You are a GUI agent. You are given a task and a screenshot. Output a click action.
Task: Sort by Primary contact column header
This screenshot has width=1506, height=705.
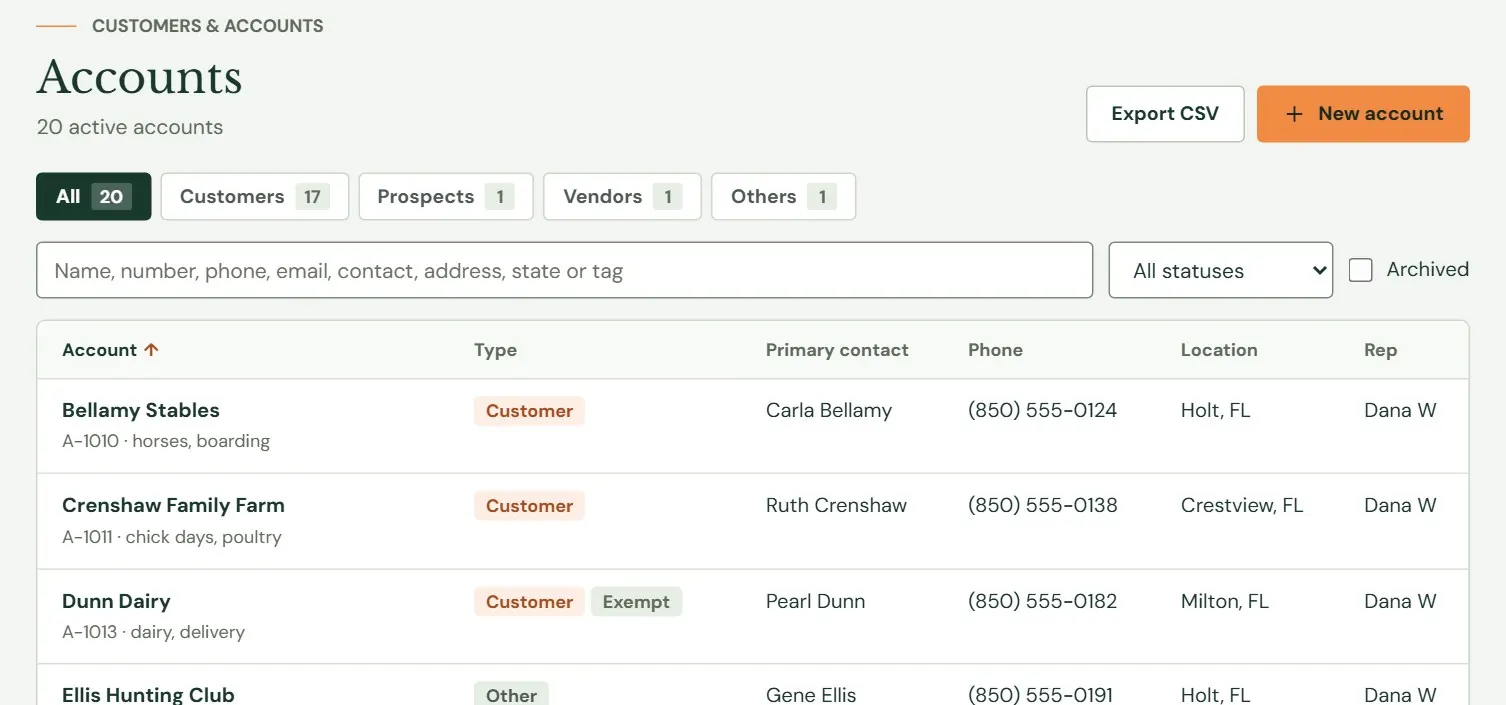click(x=837, y=350)
